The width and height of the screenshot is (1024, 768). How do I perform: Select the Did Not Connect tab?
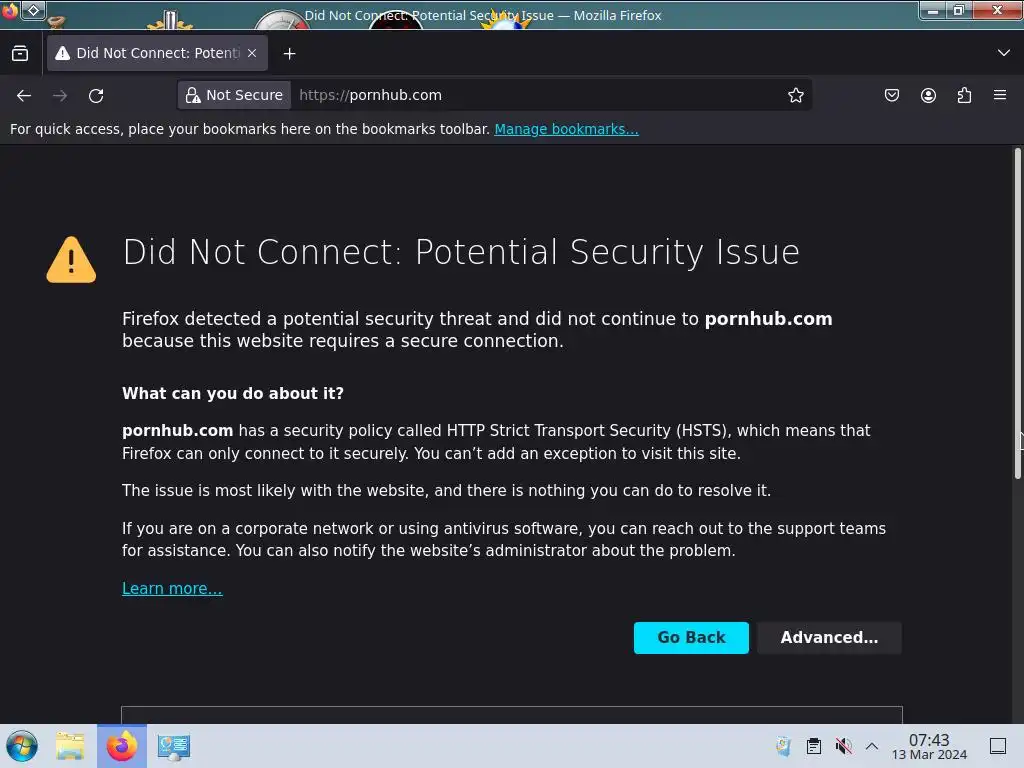click(157, 53)
